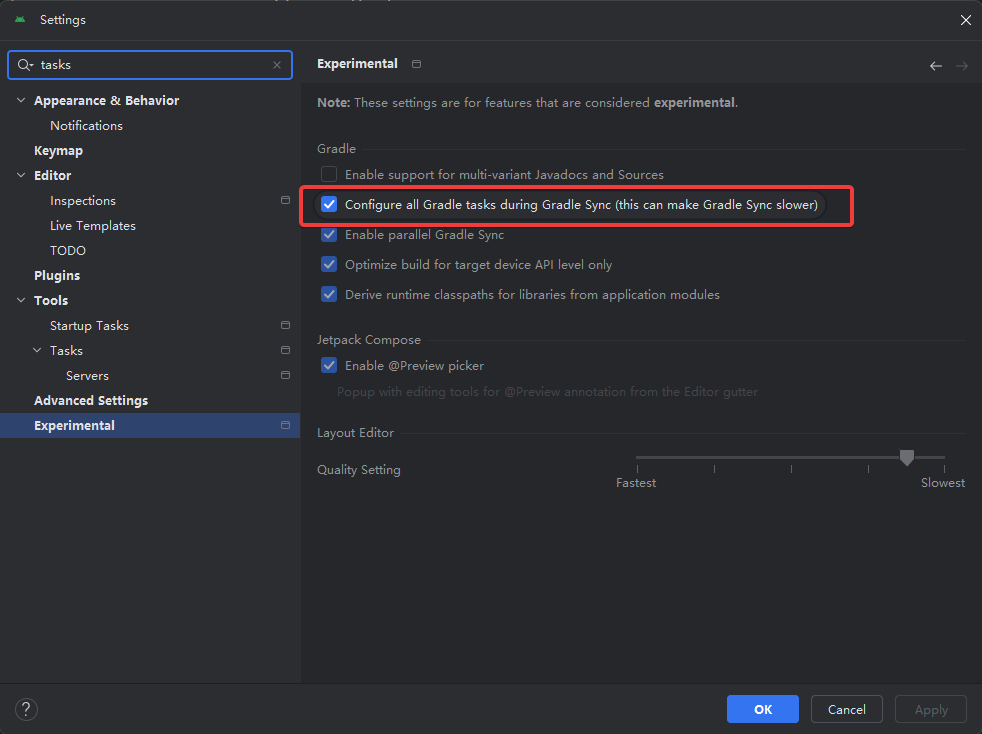This screenshot has width=982, height=734.
Task: Close the Settings dialog window
Action: [966, 20]
